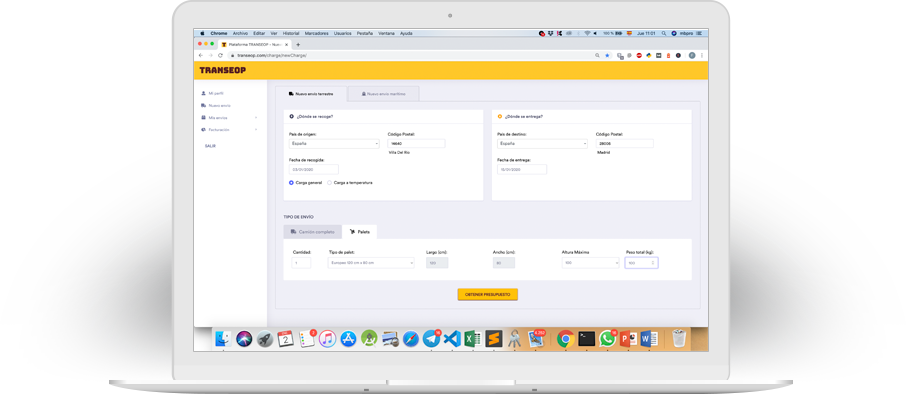Open Google Chrome from the dock
Image resolution: width=906 pixels, height=394 pixels.
pyautogui.click(x=566, y=339)
